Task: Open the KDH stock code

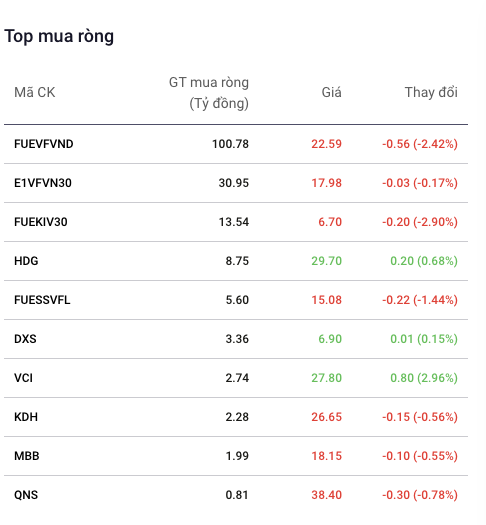Action: pos(26,417)
